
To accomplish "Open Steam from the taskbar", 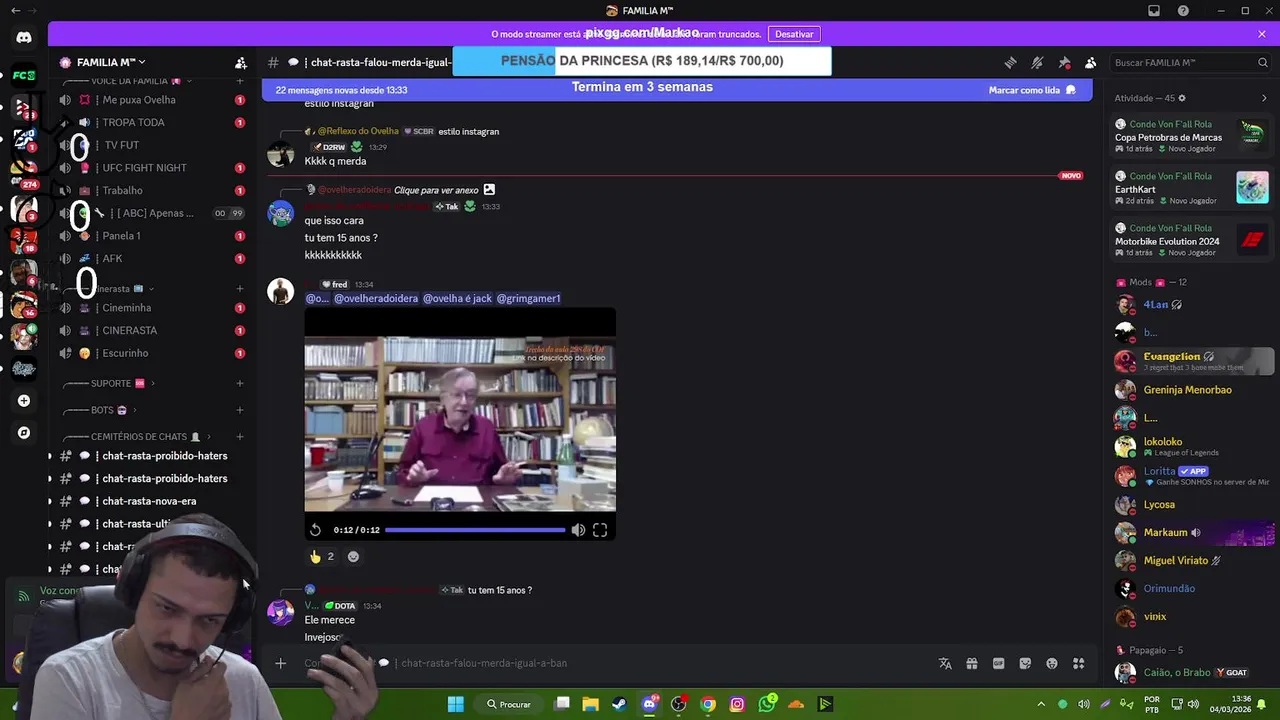I will tap(619, 704).
